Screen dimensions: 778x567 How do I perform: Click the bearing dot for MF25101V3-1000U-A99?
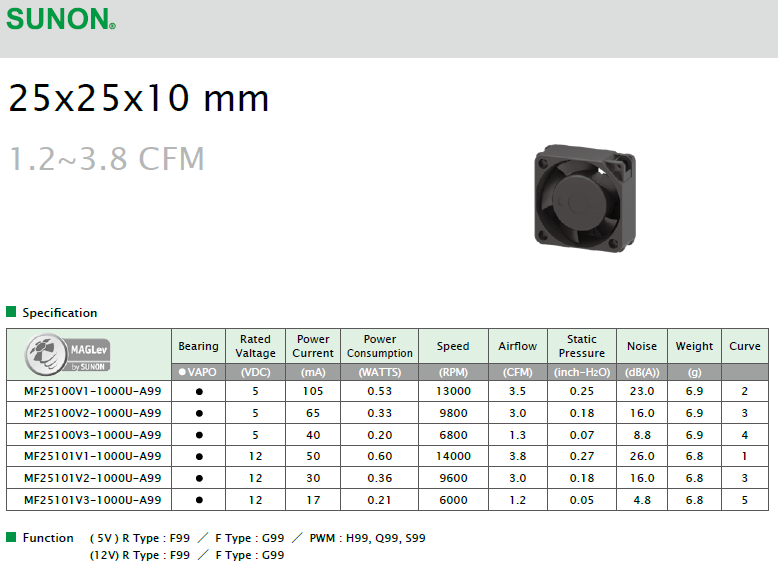(199, 500)
